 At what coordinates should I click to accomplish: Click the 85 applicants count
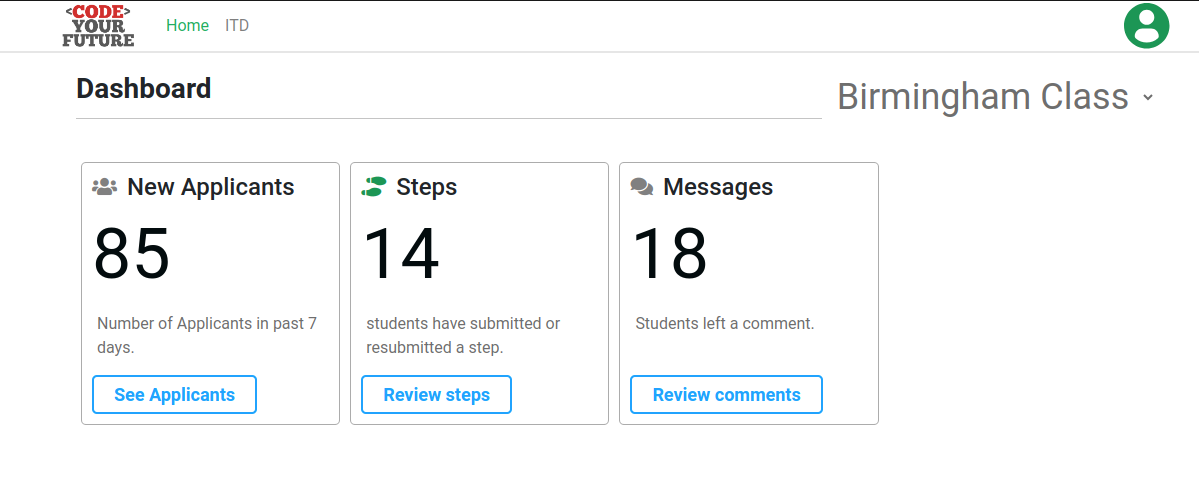[132, 255]
